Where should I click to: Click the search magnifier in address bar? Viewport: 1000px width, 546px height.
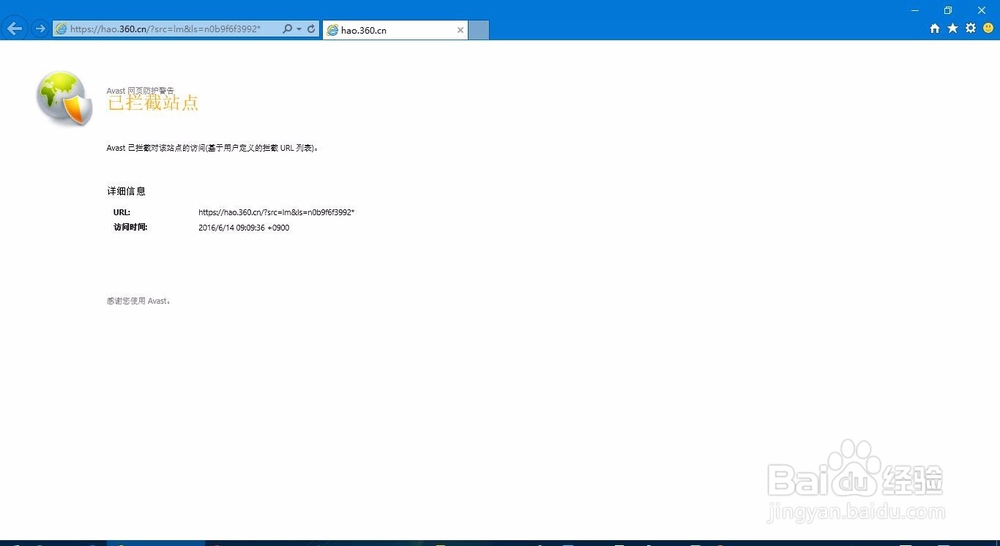click(x=287, y=29)
